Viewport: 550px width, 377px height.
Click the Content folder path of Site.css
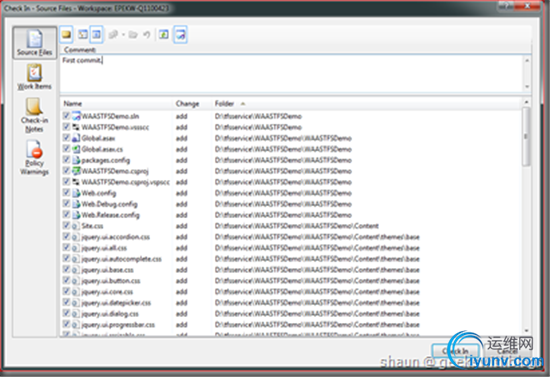(297, 226)
